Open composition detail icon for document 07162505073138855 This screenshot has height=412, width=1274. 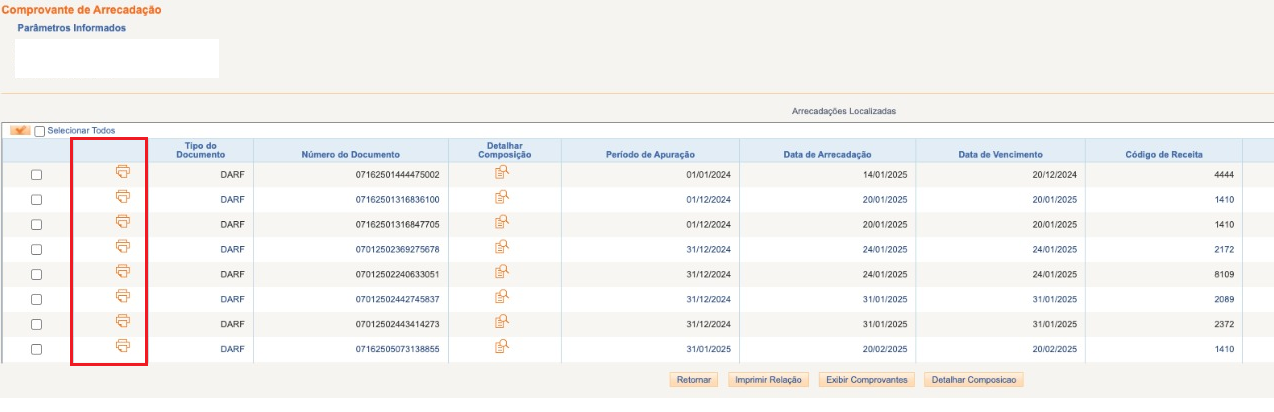pyautogui.click(x=502, y=347)
